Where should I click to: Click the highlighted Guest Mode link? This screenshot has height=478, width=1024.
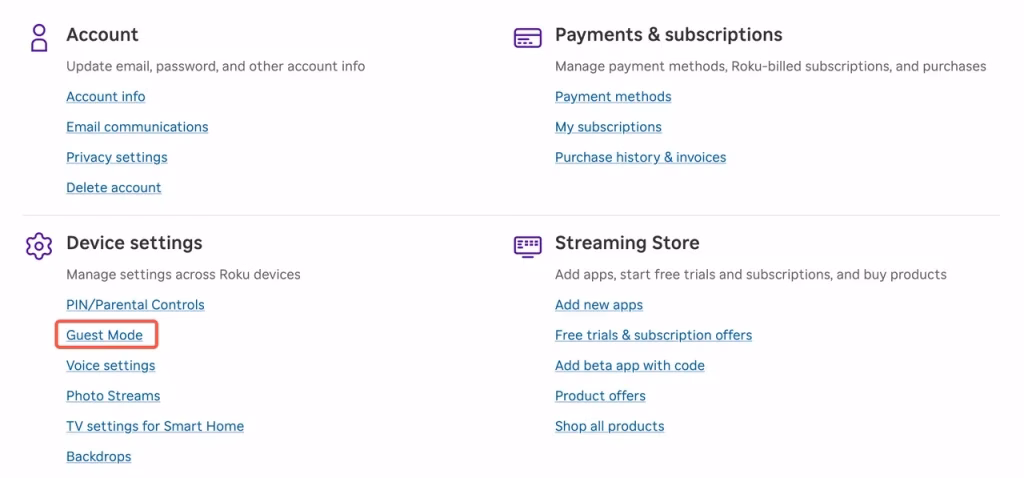coord(105,335)
